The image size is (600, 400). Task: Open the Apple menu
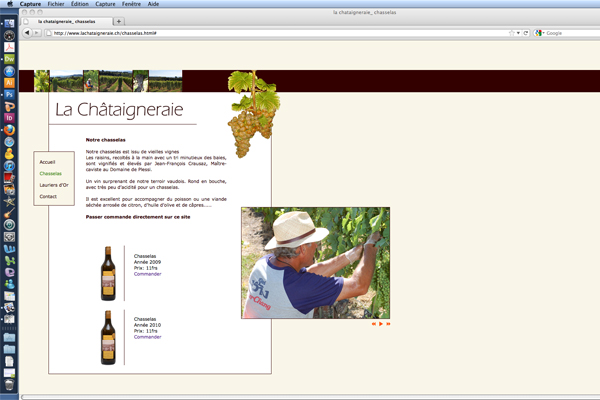pos(10,4)
